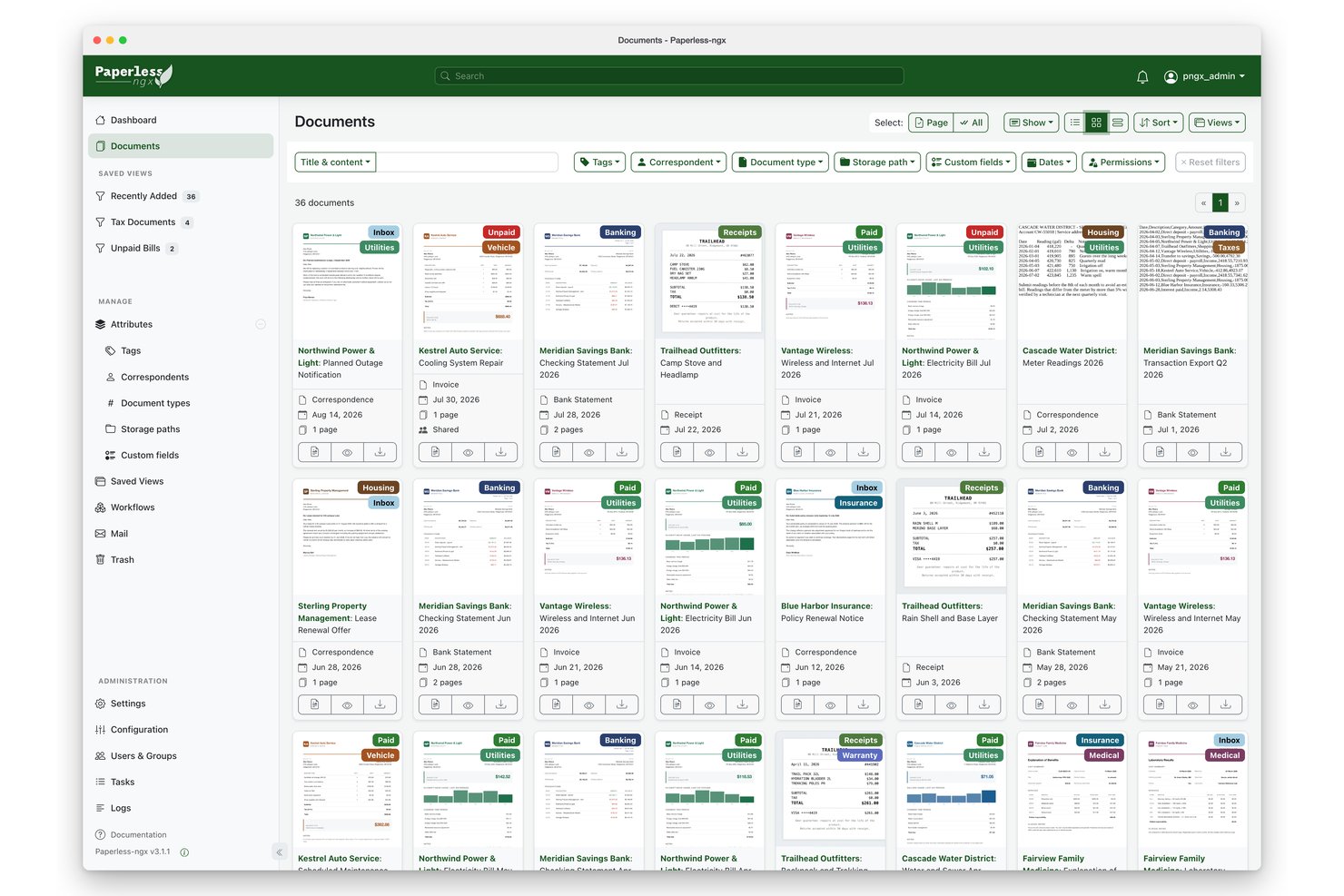The width and height of the screenshot is (1344, 896).
Task: Download the Vantage Wireless May 2026 invoice
Action: coord(1225,704)
